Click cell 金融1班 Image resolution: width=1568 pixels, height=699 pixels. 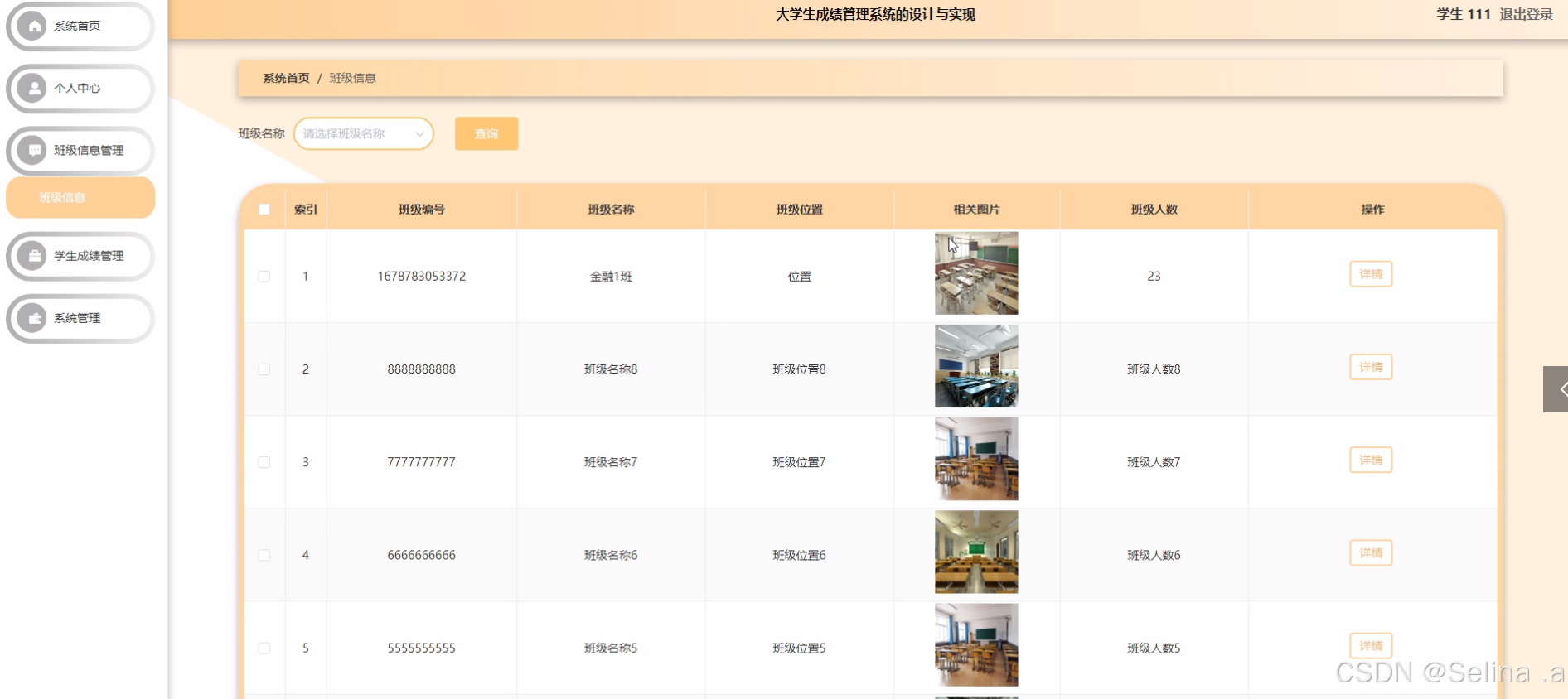pyautogui.click(x=611, y=277)
